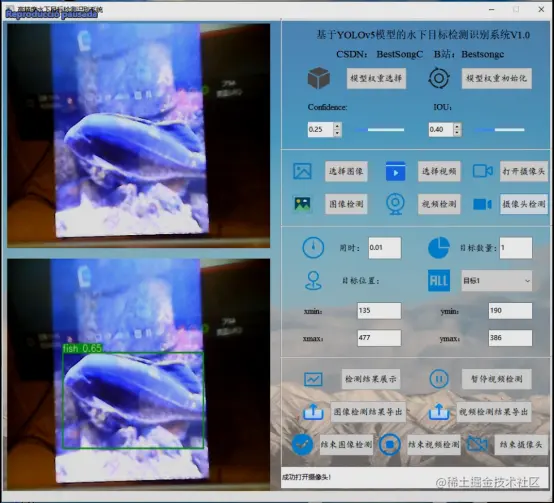Click the 选择视频 button
The image size is (554, 503).
click(439, 171)
